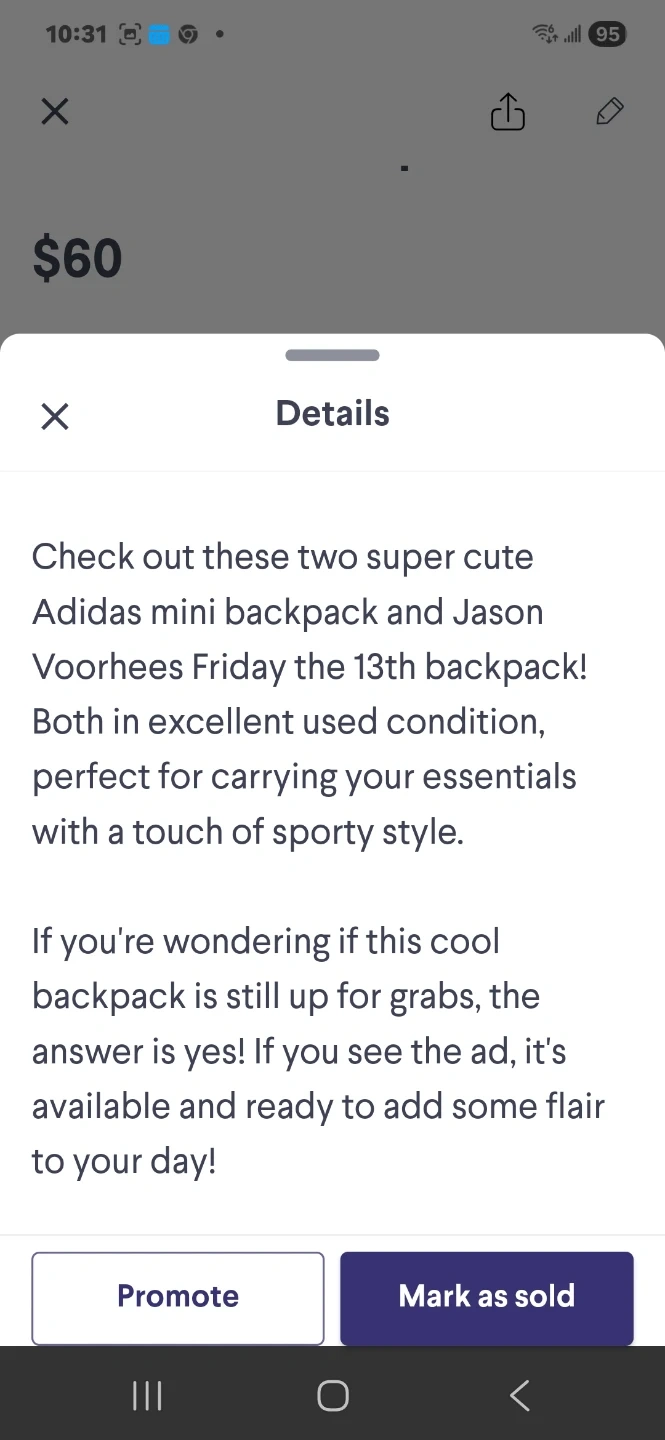Screen dimensions: 665x1440
Task: Tap the Android home button
Action: [332, 1395]
